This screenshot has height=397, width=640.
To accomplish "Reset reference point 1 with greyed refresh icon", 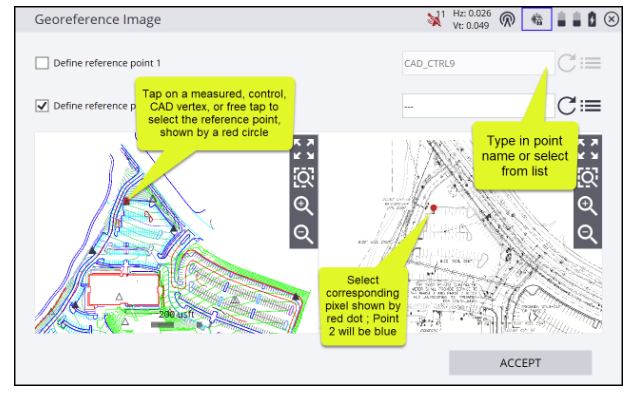I will [567, 63].
